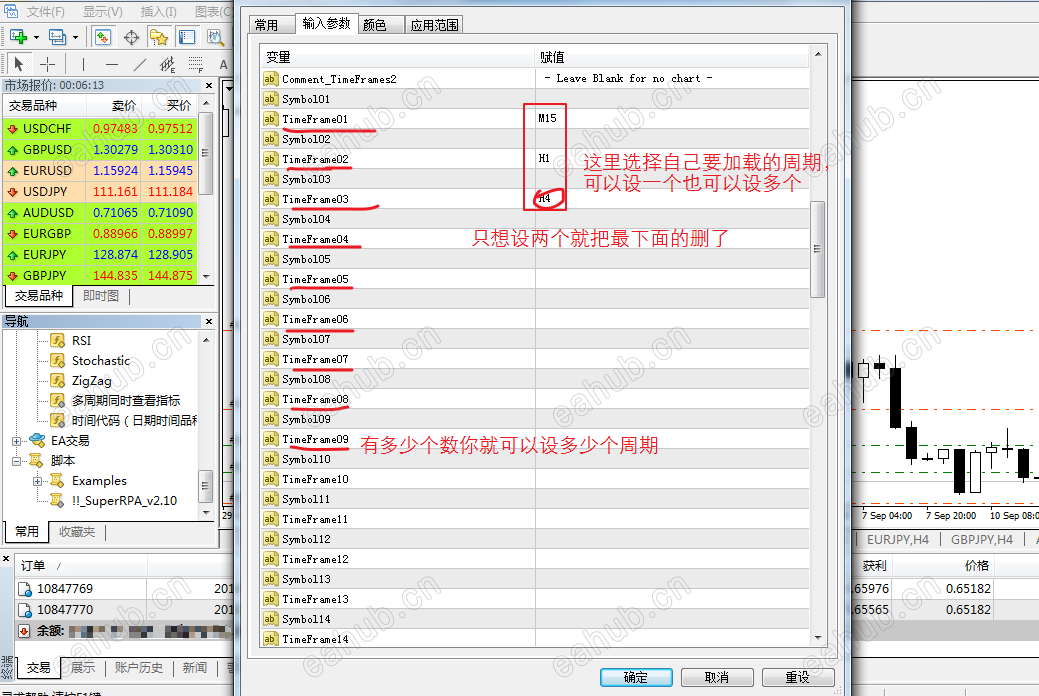Image resolution: width=1039 pixels, height=696 pixels.
Task: Close the 市场报价 panel
Action: tap(209, 86)
